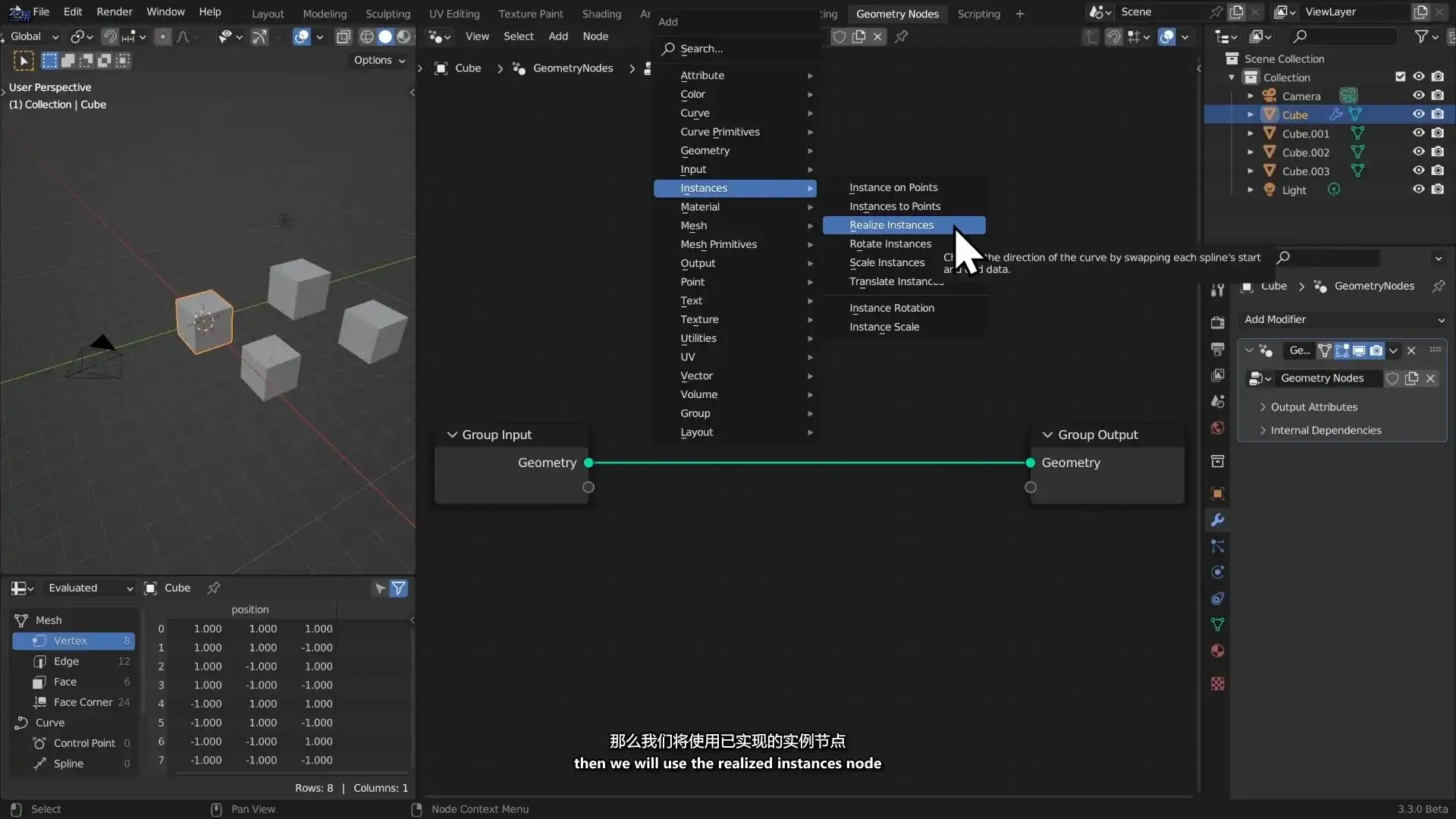Select the Vertex domain in spreadsheet

tap(74, 641)
